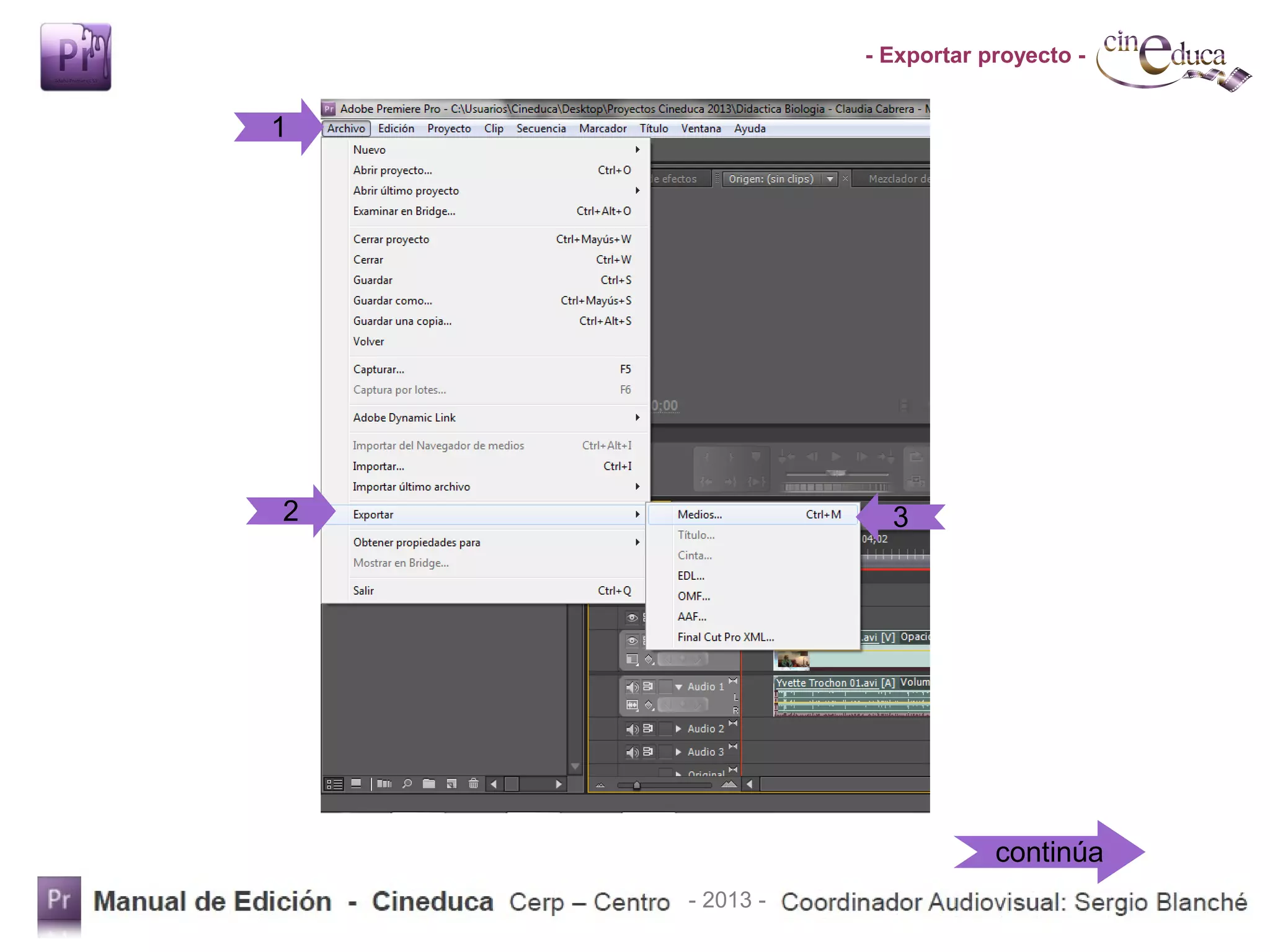Choose OMF... export option
This screenshot has height=952, width=1270.
coord(753,597)
